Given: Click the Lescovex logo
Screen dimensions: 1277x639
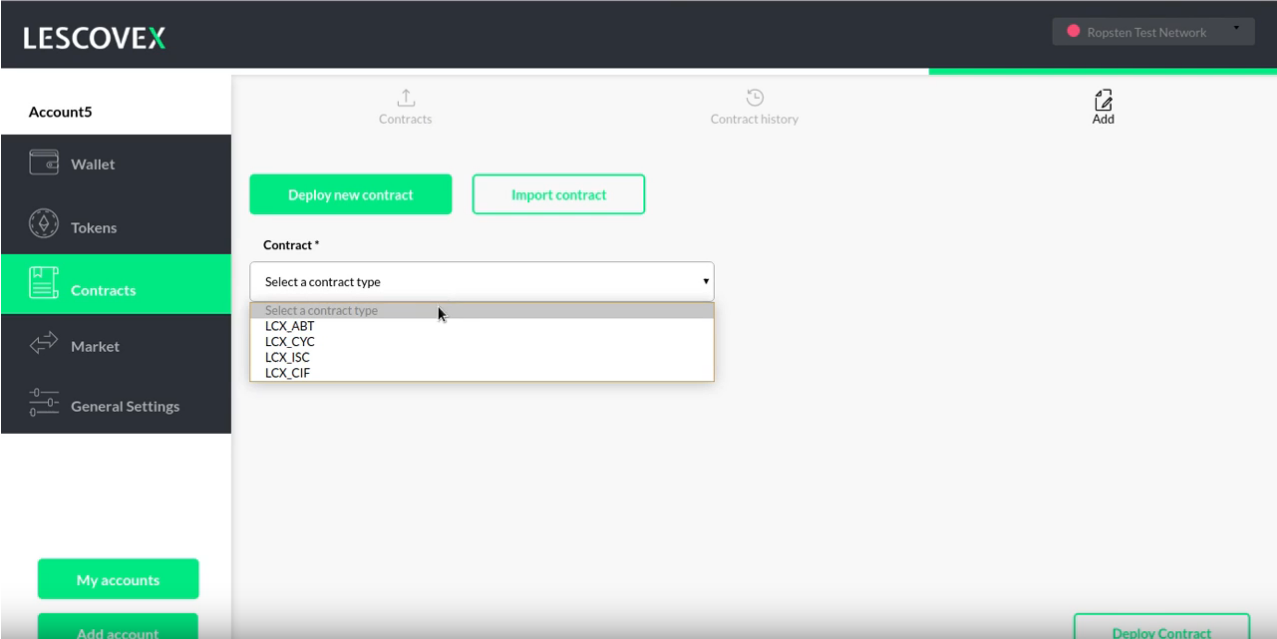Looking at the screenshot, I should [95, 38].
